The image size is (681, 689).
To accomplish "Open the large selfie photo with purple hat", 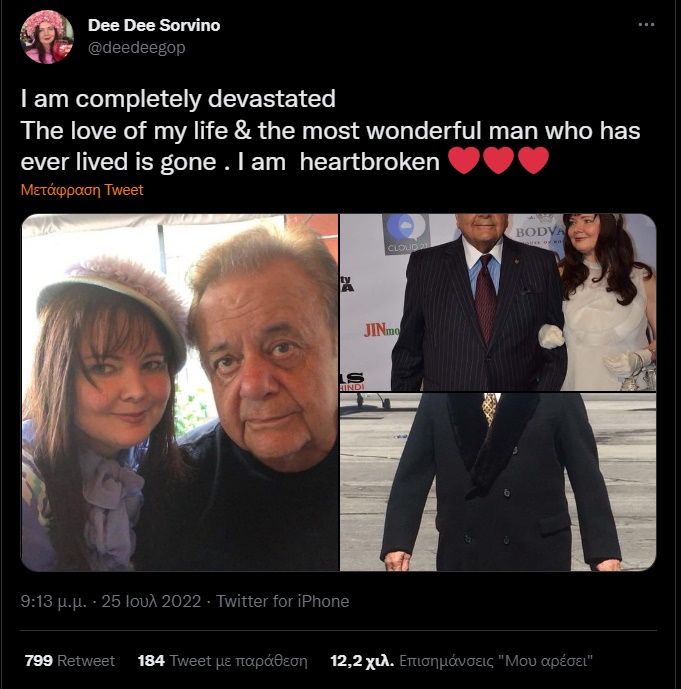I will click(180, 392).
